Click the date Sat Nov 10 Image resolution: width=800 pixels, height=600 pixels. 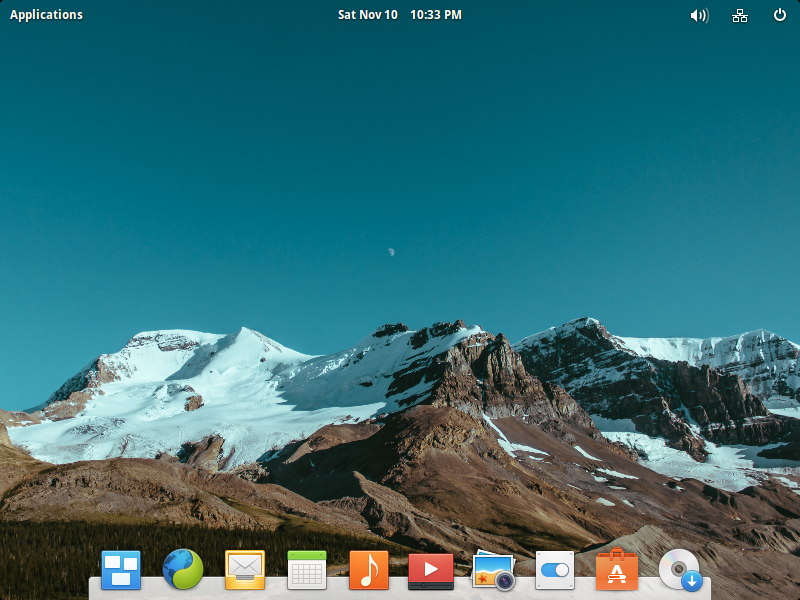(x=367, y=15)
